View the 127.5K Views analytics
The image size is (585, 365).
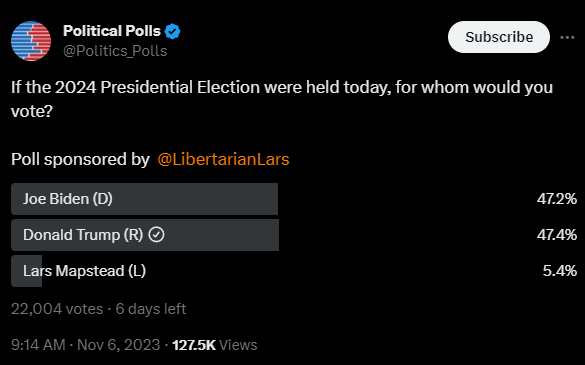coord(215,345)
